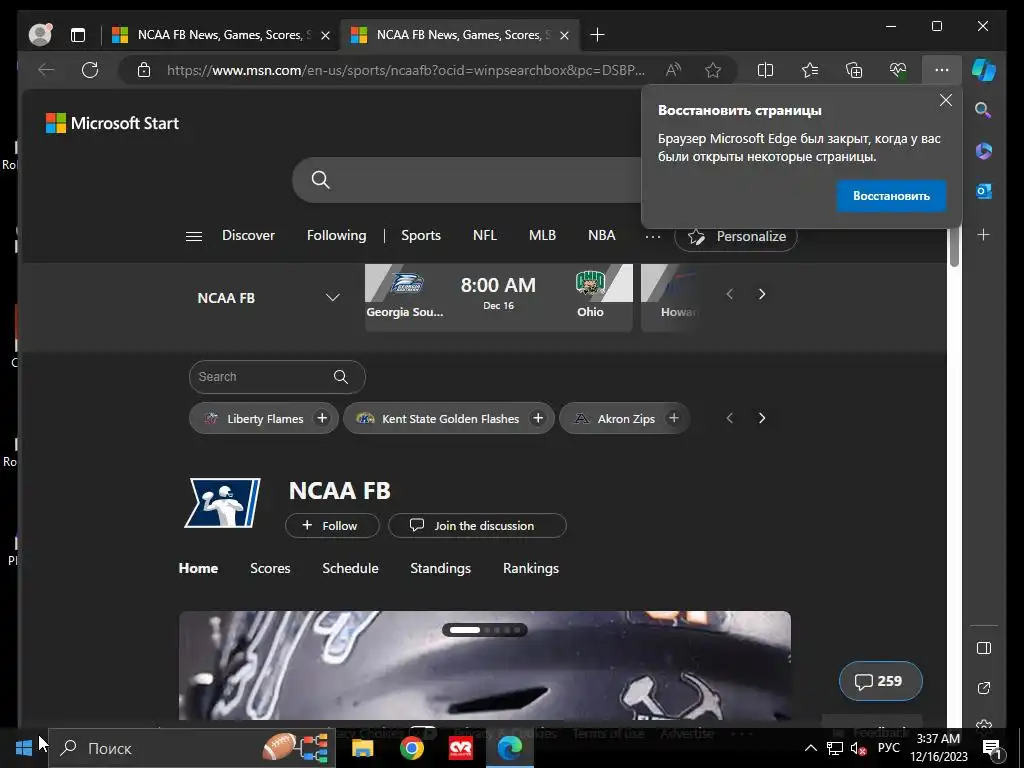Open the Edge profile avatar
1024x768 pixels.
pyautogui.click(x=40, y=35)
